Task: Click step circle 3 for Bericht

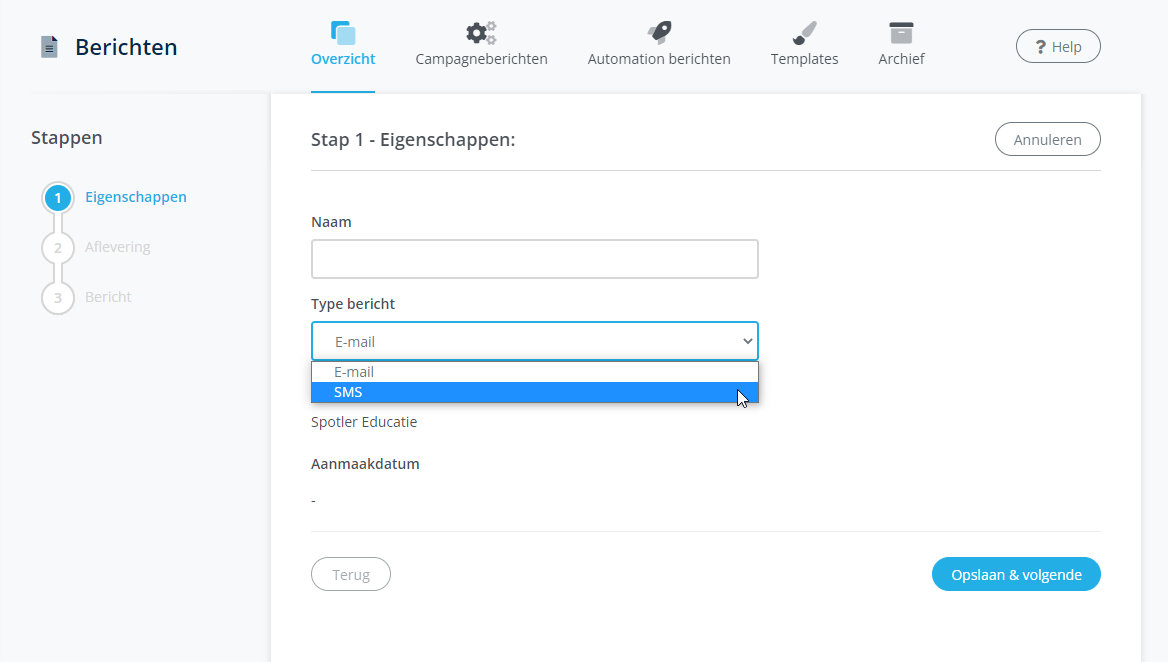Action: [57, 297]
